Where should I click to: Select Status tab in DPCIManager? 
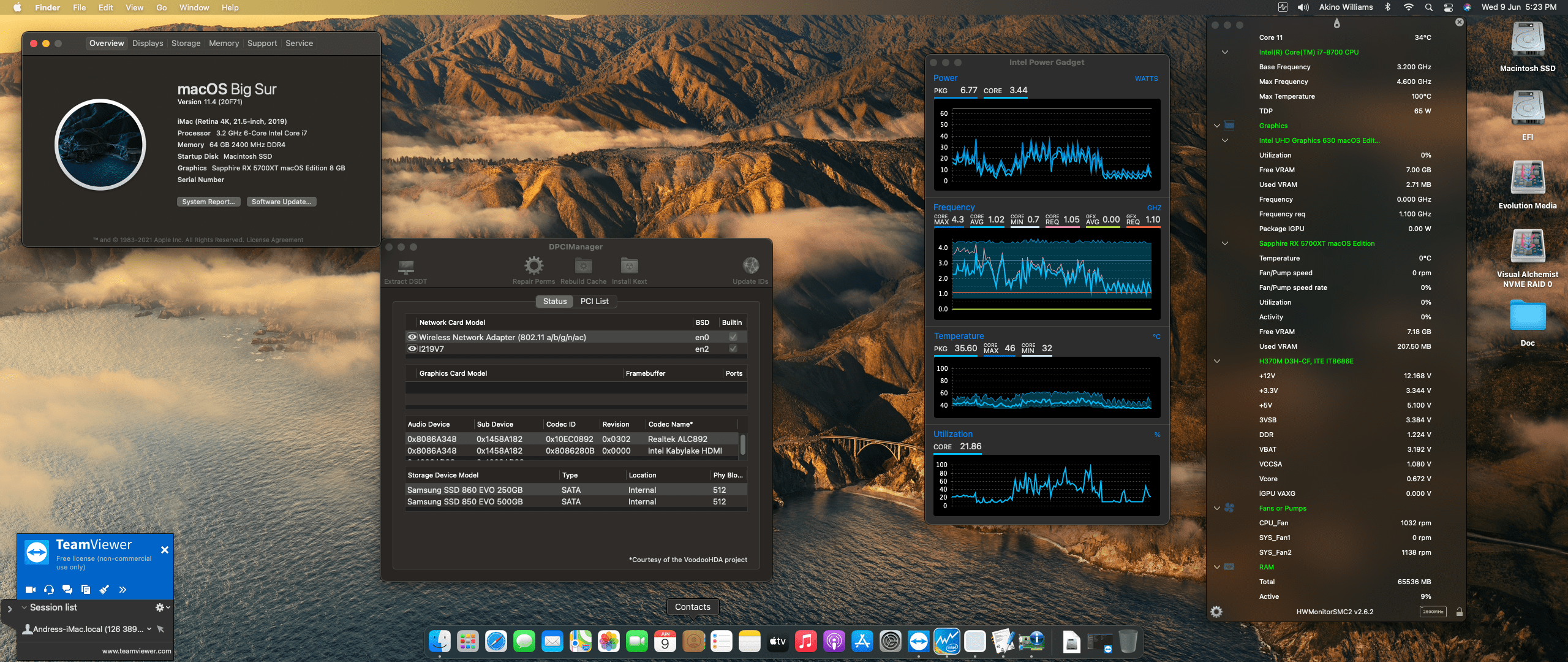click(x=555, y=302)
